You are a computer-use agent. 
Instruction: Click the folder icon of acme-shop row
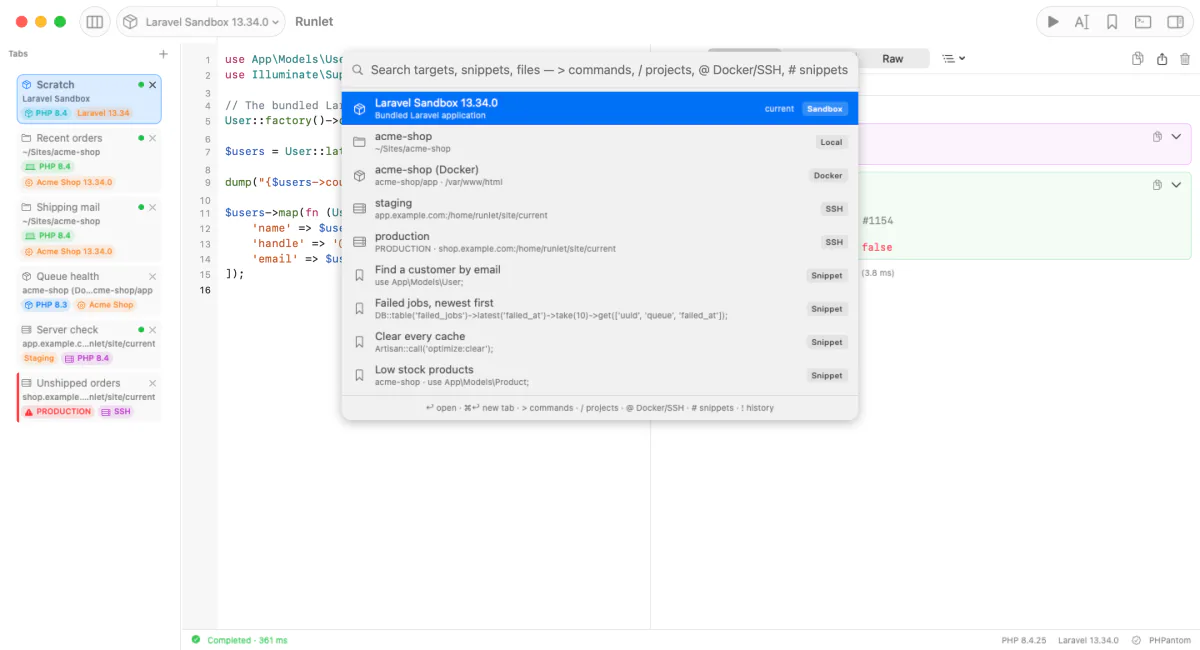(x=359, y=142)
